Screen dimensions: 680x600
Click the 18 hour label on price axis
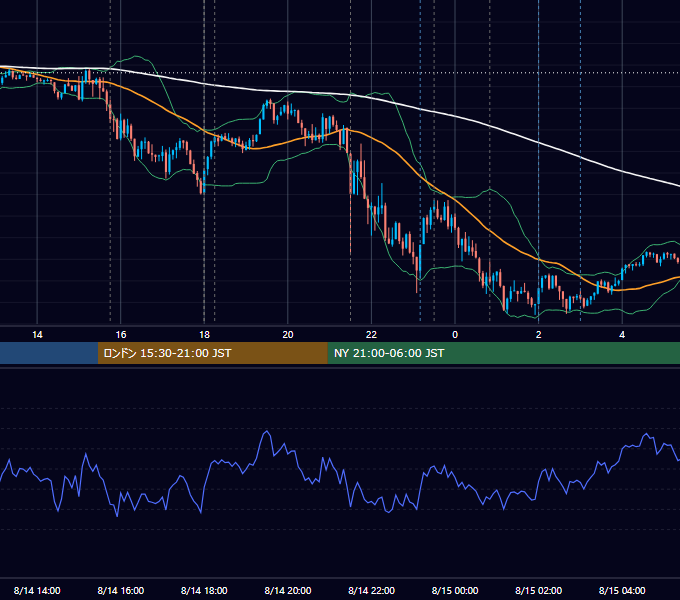coord(204,335)
